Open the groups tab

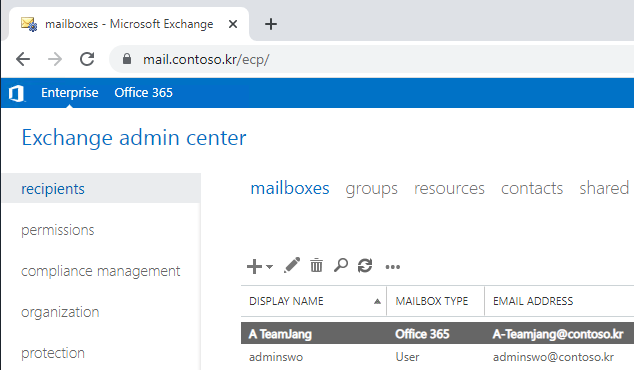pyautogui.click(x=372, y=188)
